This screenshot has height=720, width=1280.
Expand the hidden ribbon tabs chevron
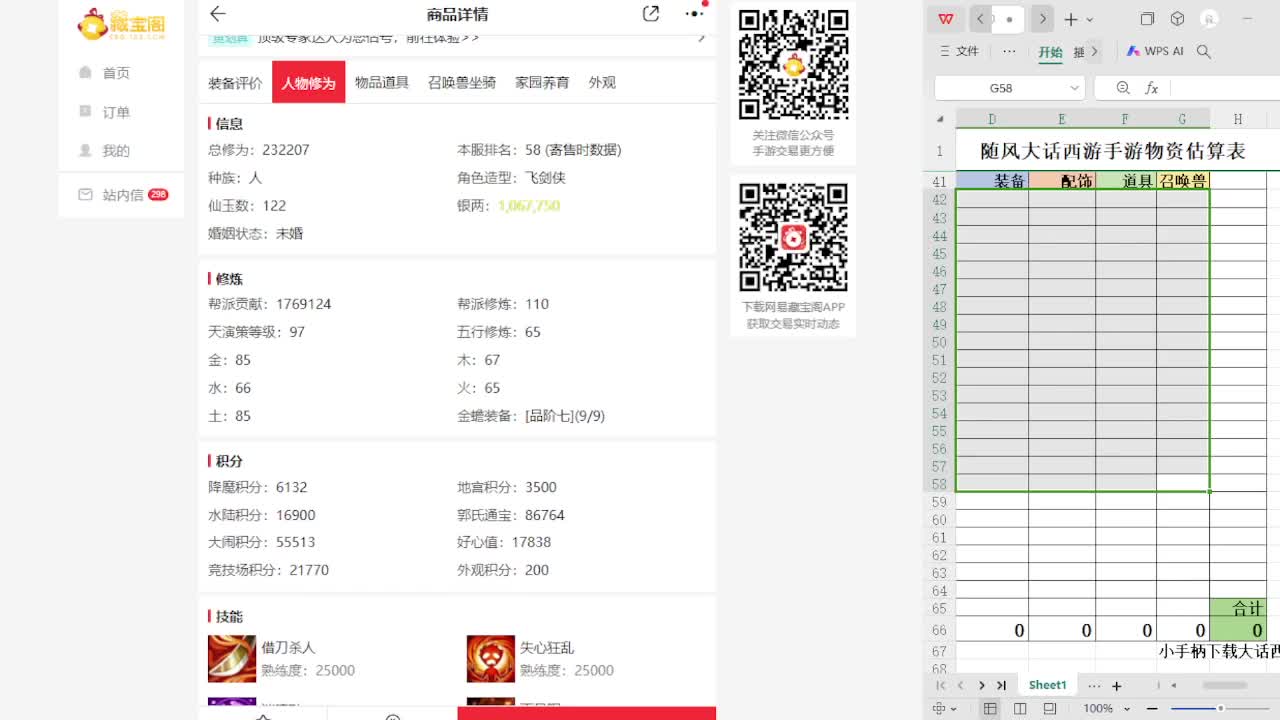pyautogui.click(x=1093, y=51)
